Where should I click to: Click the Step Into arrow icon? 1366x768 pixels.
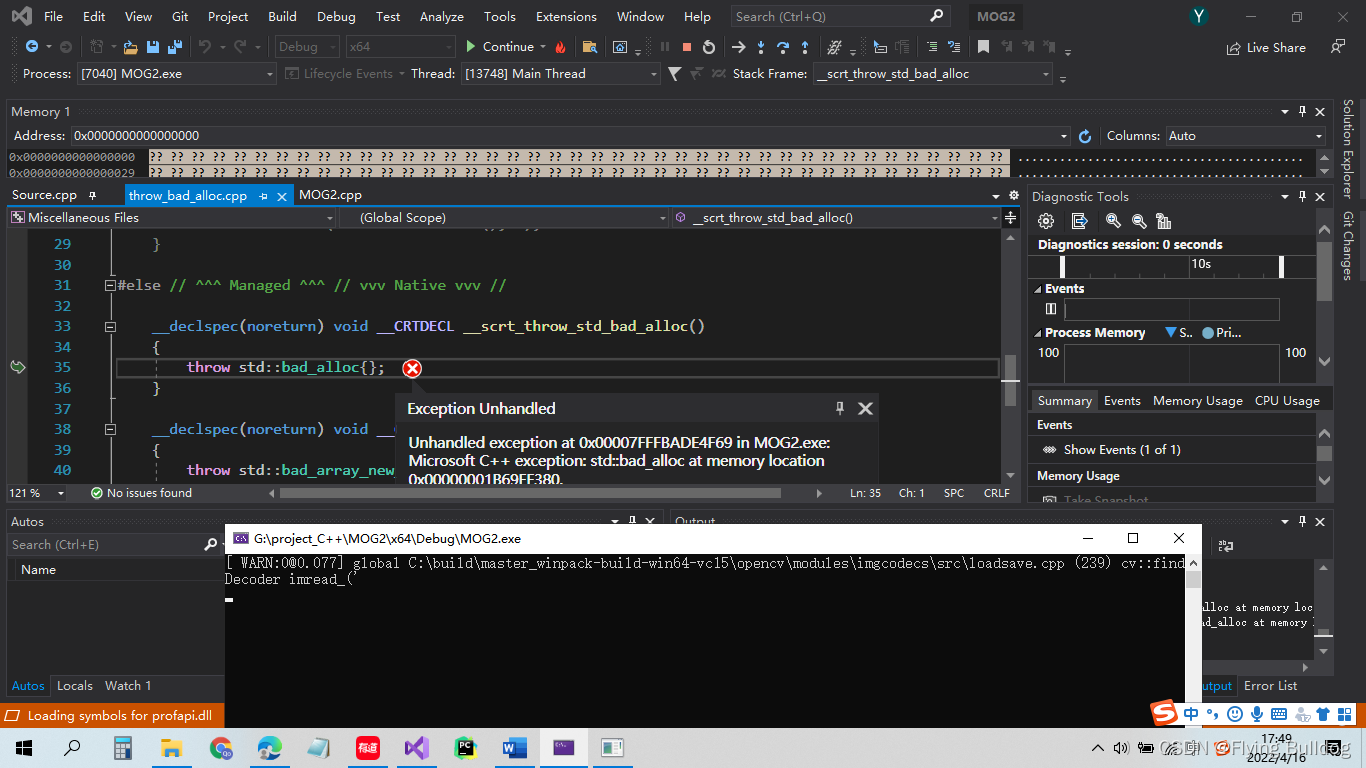click(x=761, y=47)
